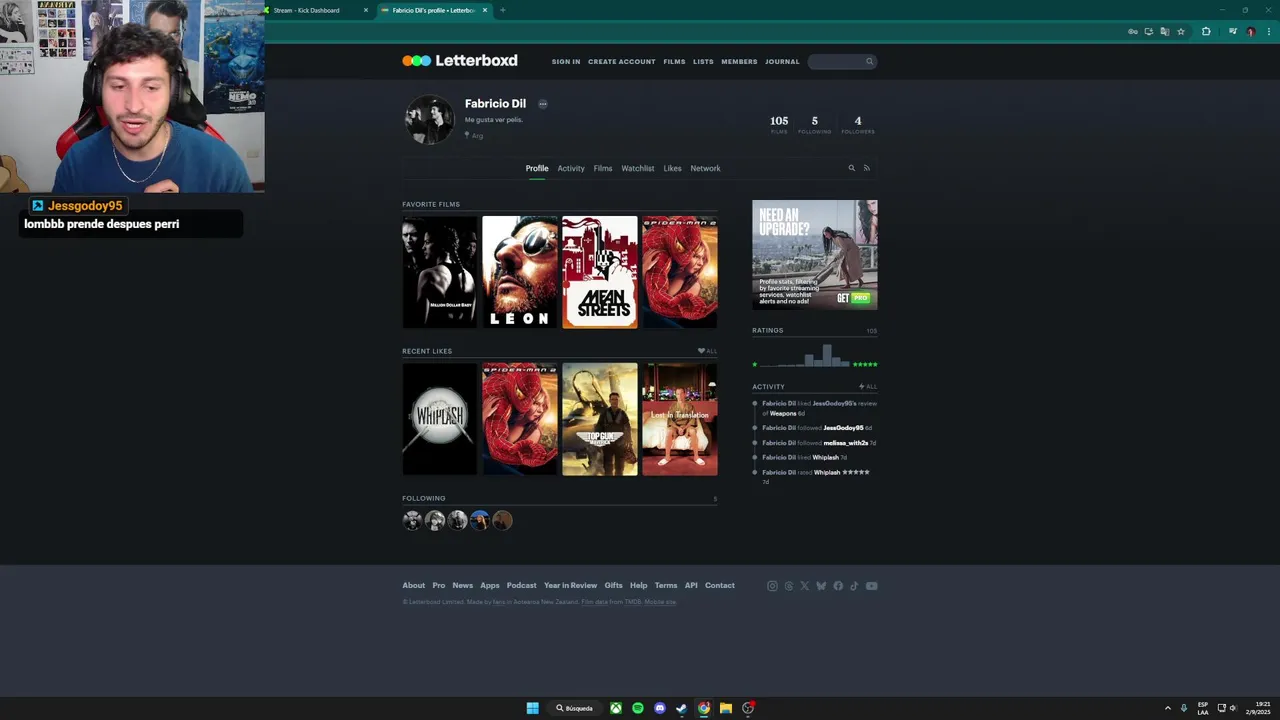Open the Likes tab
This screenshot has width=1280, height=720.
tap(672, 168)
